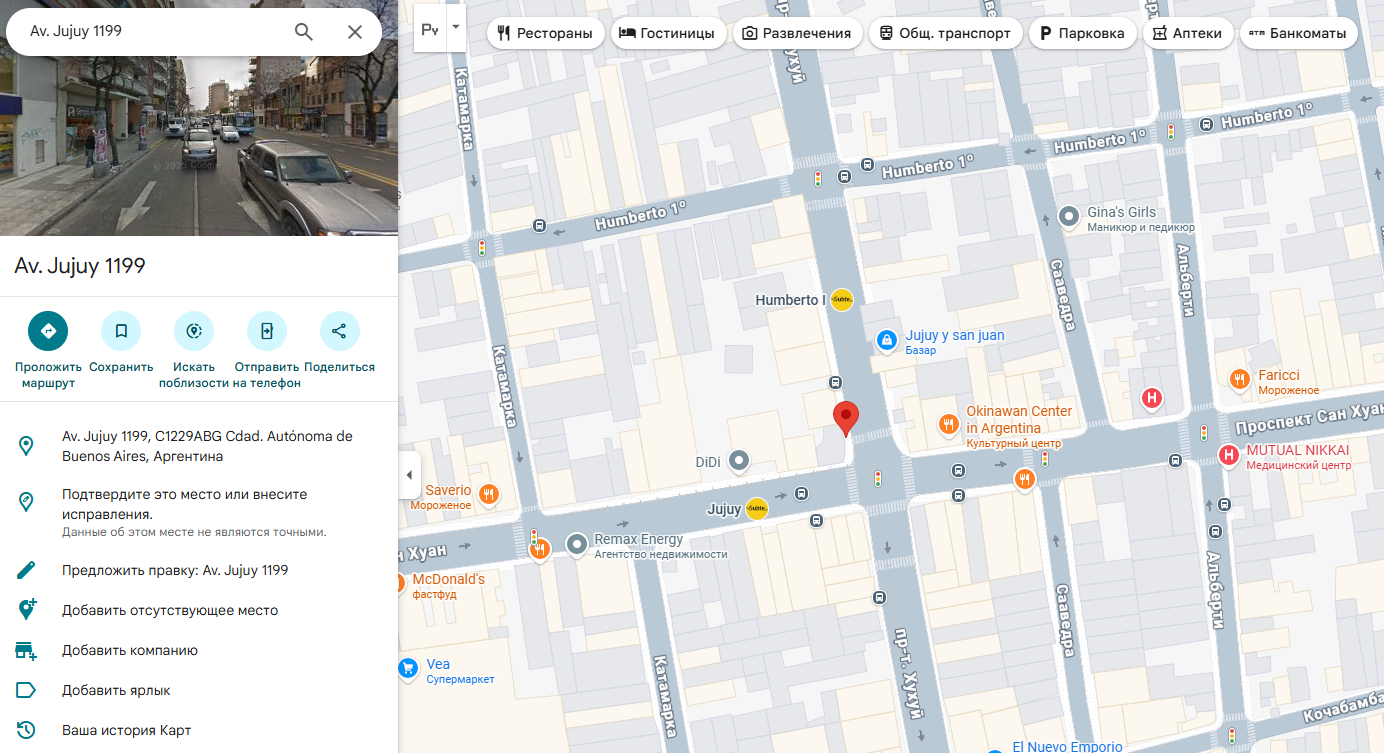The width and height of the screenshot is (1384, 753).
Task: Select the Гостиницы filter chip
Action: (x=667, y=33)
